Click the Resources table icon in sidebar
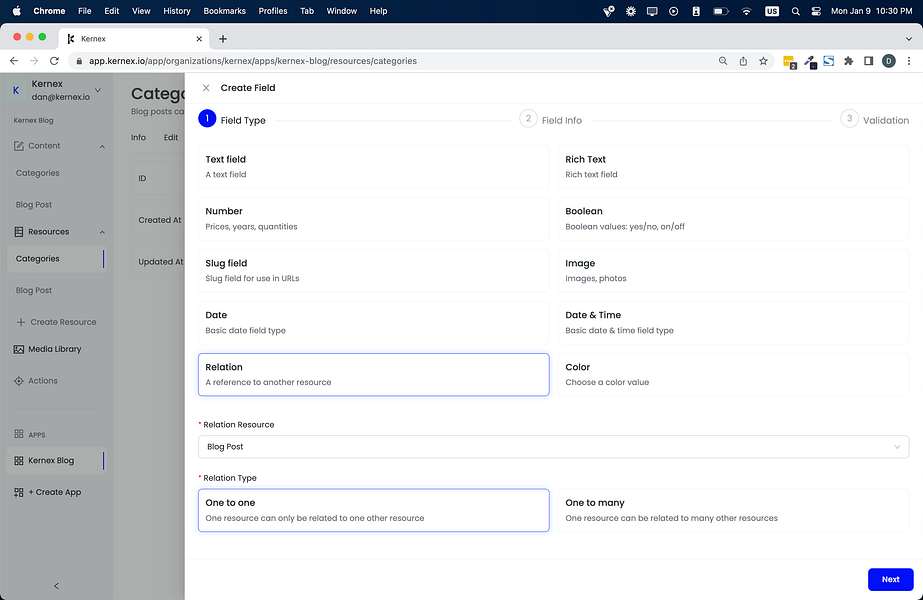Image resolution: width=923 pixels, height=600 pixels. click(19, 231)
